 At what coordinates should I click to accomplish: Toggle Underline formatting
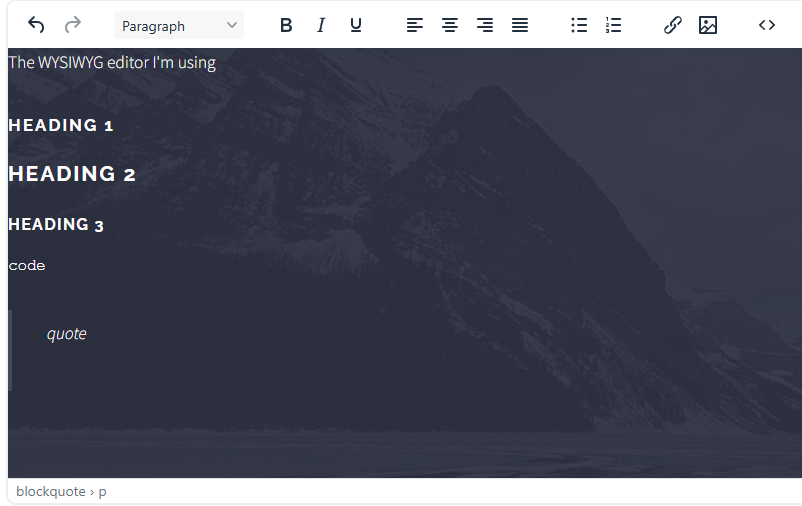356,25
